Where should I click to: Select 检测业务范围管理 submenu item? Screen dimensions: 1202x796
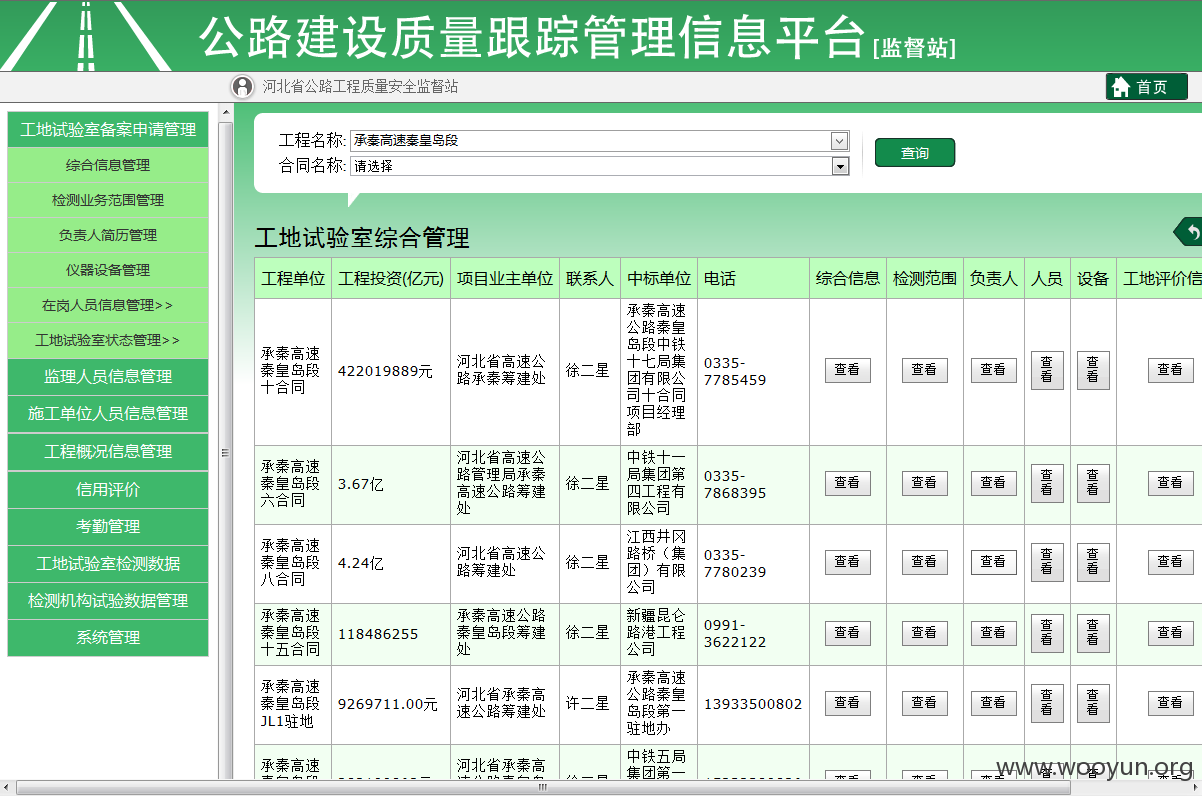point(108,200)
